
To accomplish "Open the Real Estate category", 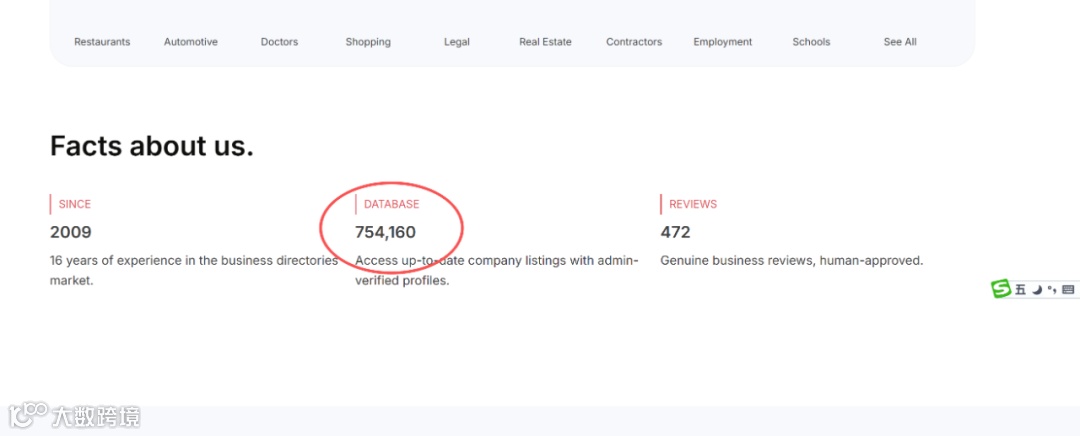I will [x=545, y=42].
